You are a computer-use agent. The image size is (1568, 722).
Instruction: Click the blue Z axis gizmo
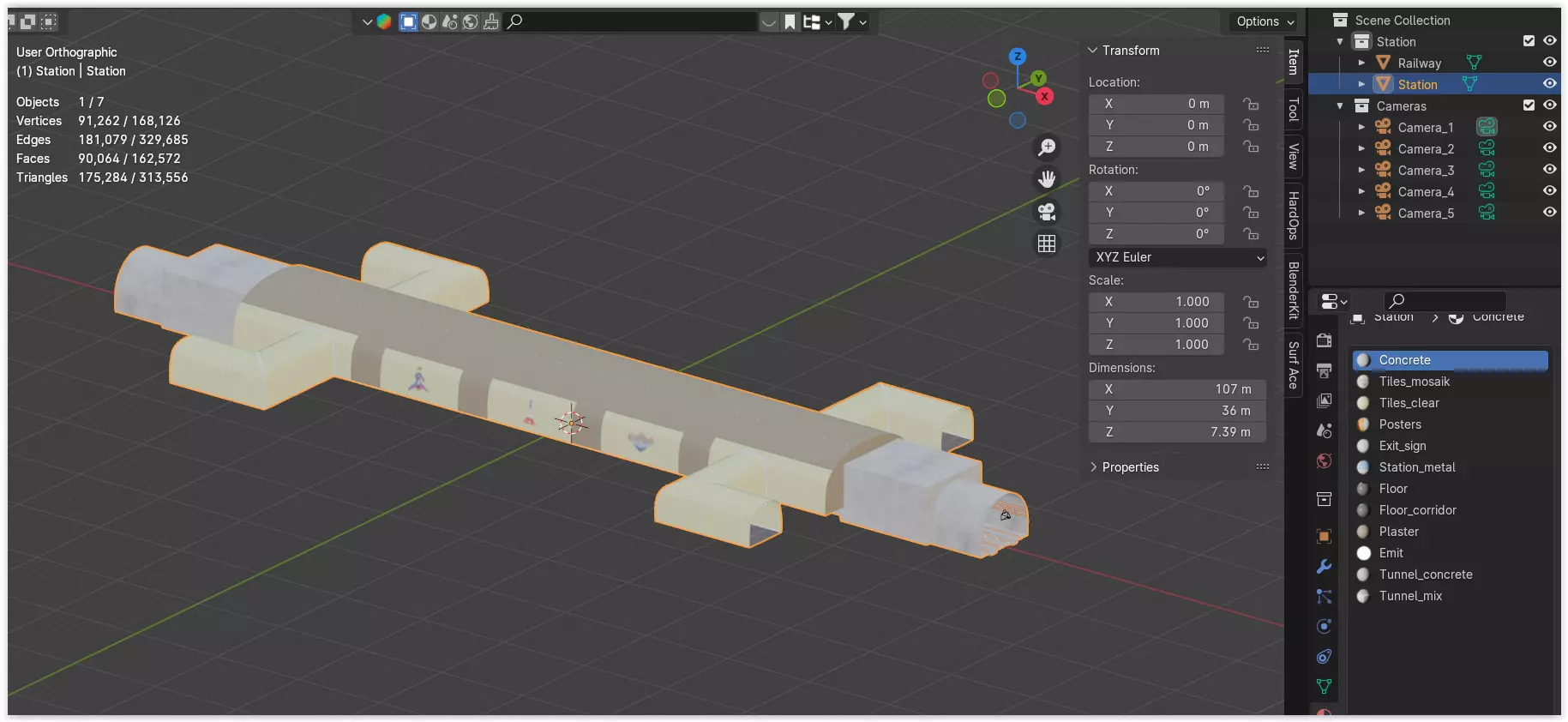[1018, 57]
